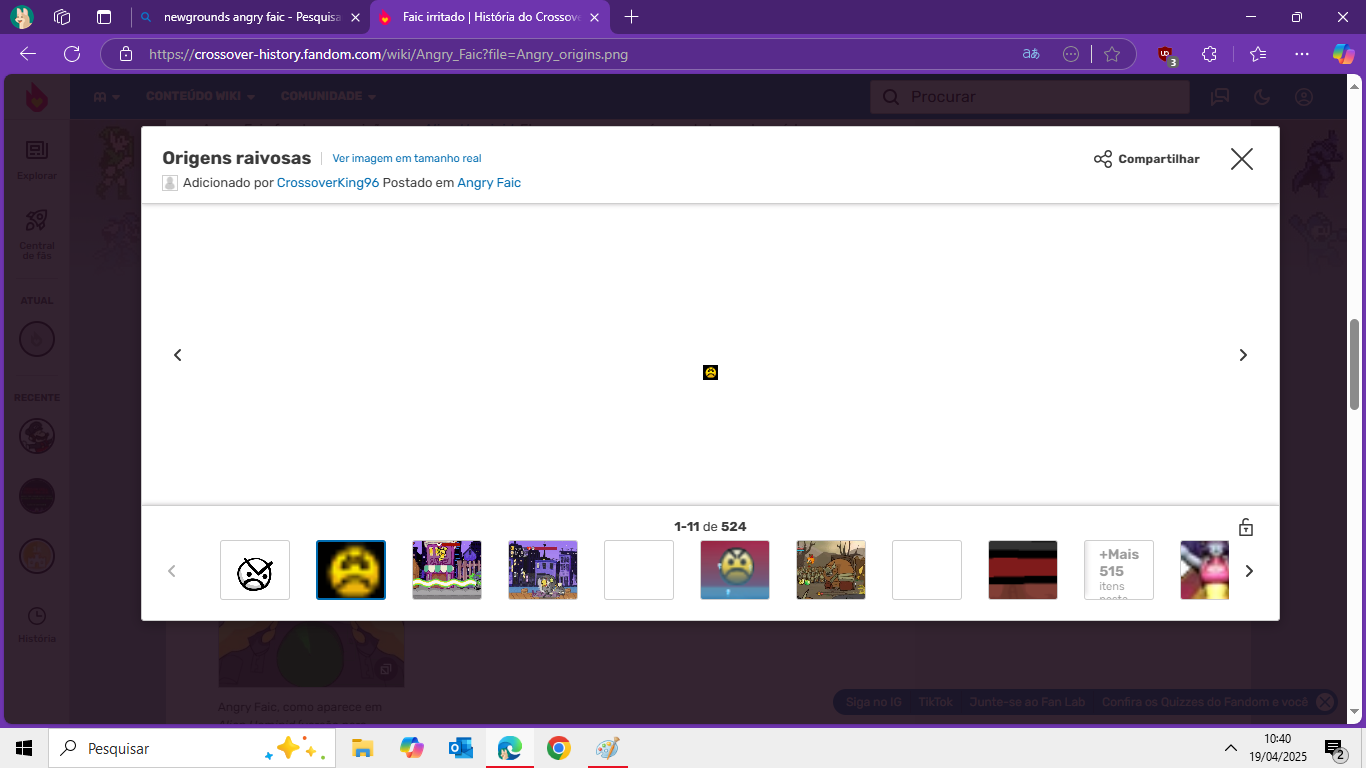The image size is (1366, 768).
Task: Click the site info padlock in address bar
Action: click(125, 54)
